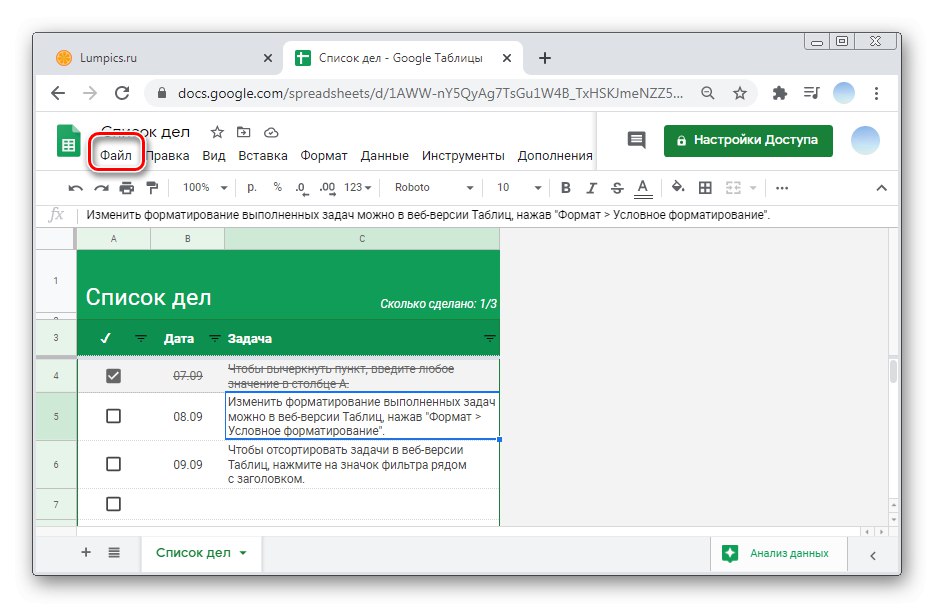This screenshot has width=934, height=608.
Task: Open the browser extensions icon
Action: (779, 93)
